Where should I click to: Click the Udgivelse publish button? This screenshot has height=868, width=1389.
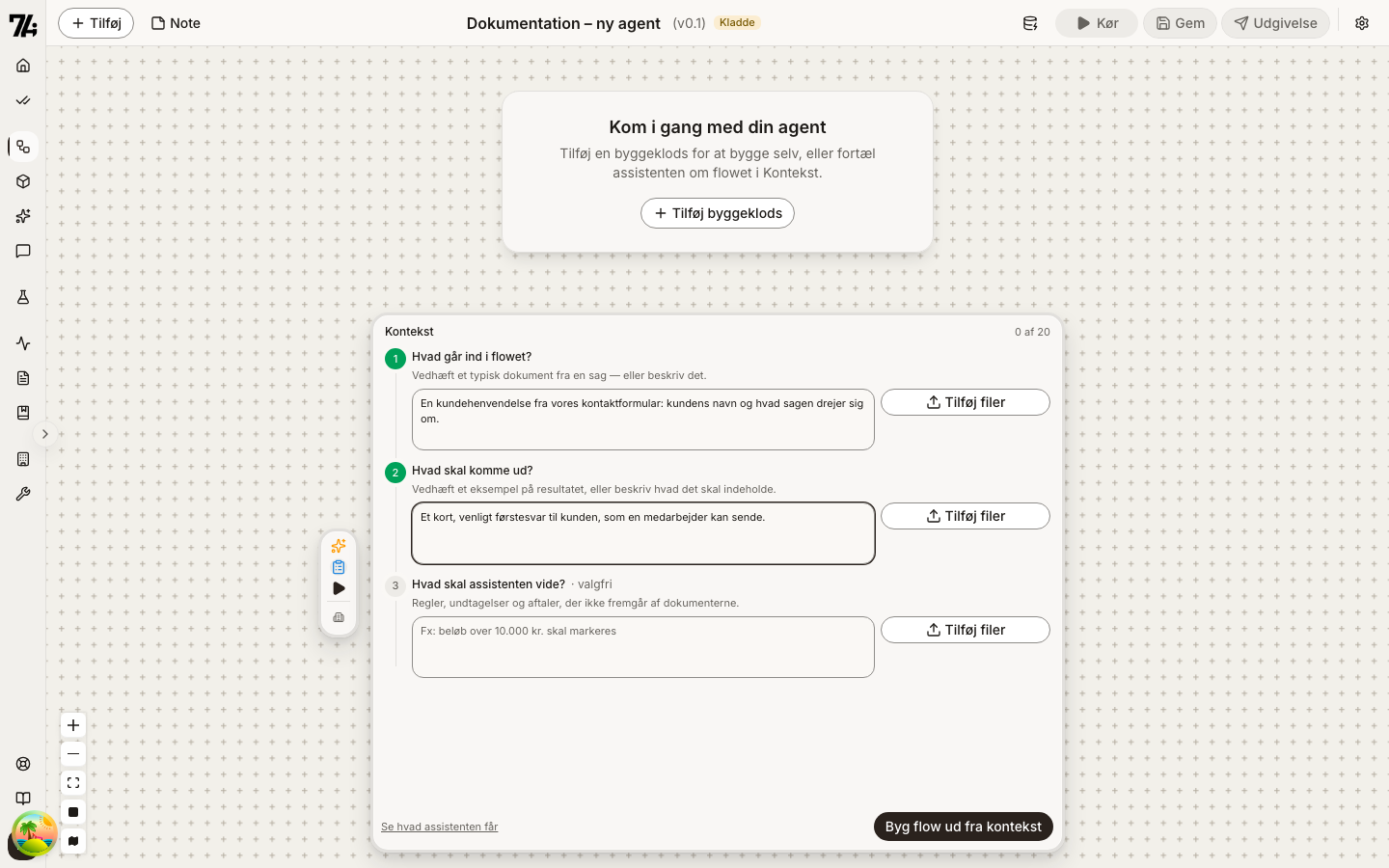[1275, 23]
